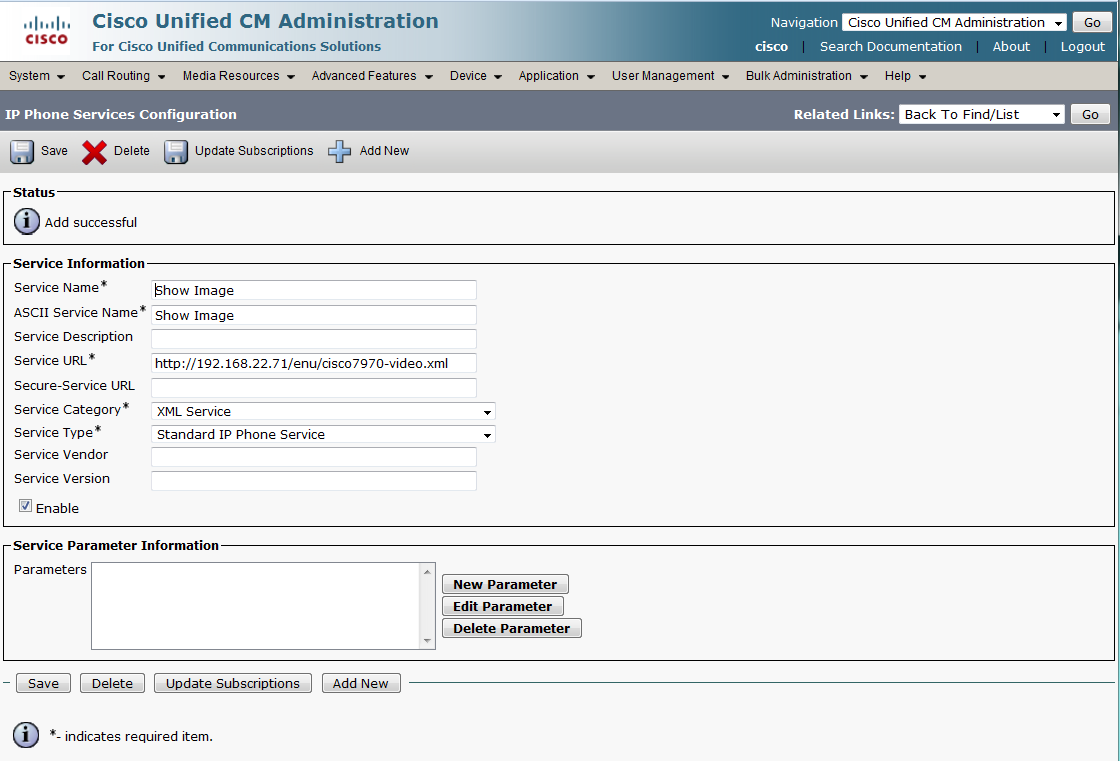The height and width of the screenshot is (761, 1120).
Task: Click the Cisco logo
Action: 46,31
